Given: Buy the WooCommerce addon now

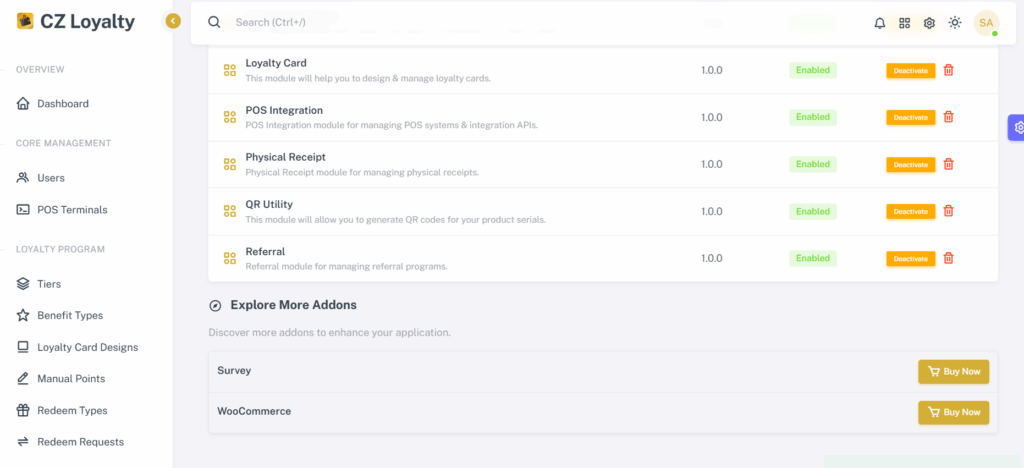Looking at the screenshot, I should (x=953, y=413).
